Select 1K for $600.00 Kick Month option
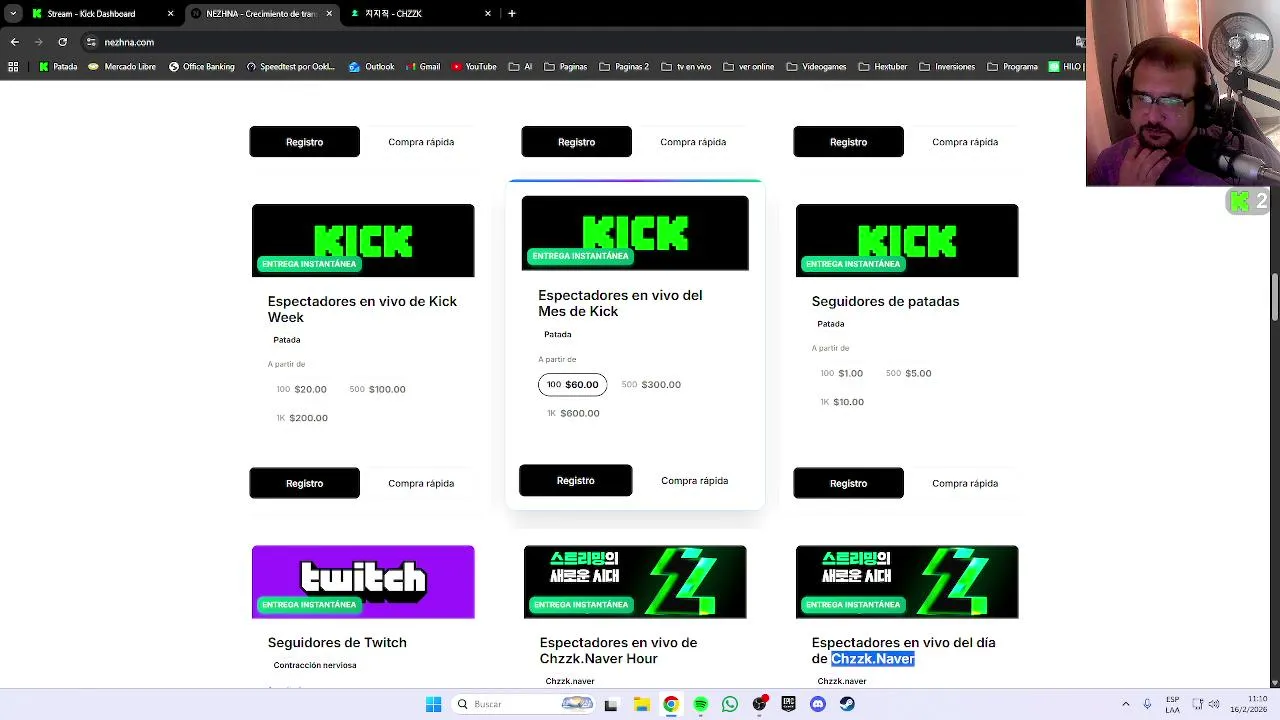The width and height of the screenshot is (1280, 720). tap(574, 413)
